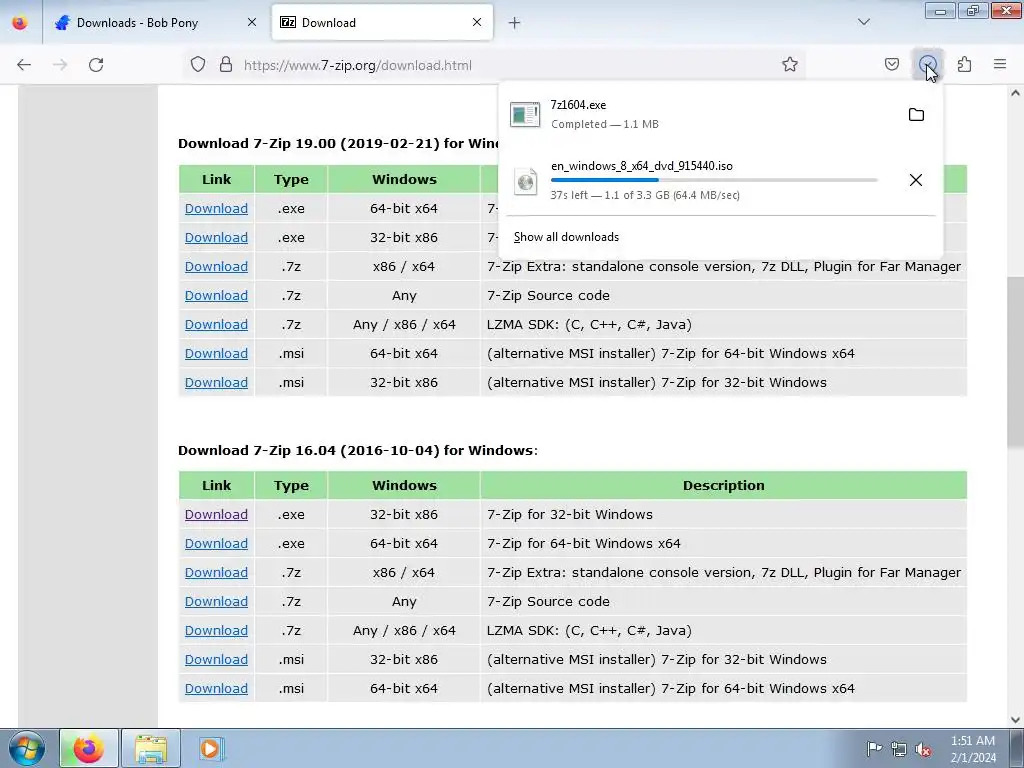
Task: Download 7-Zip 19.00 64-bit MSI installer
Action: pos(216,353)
